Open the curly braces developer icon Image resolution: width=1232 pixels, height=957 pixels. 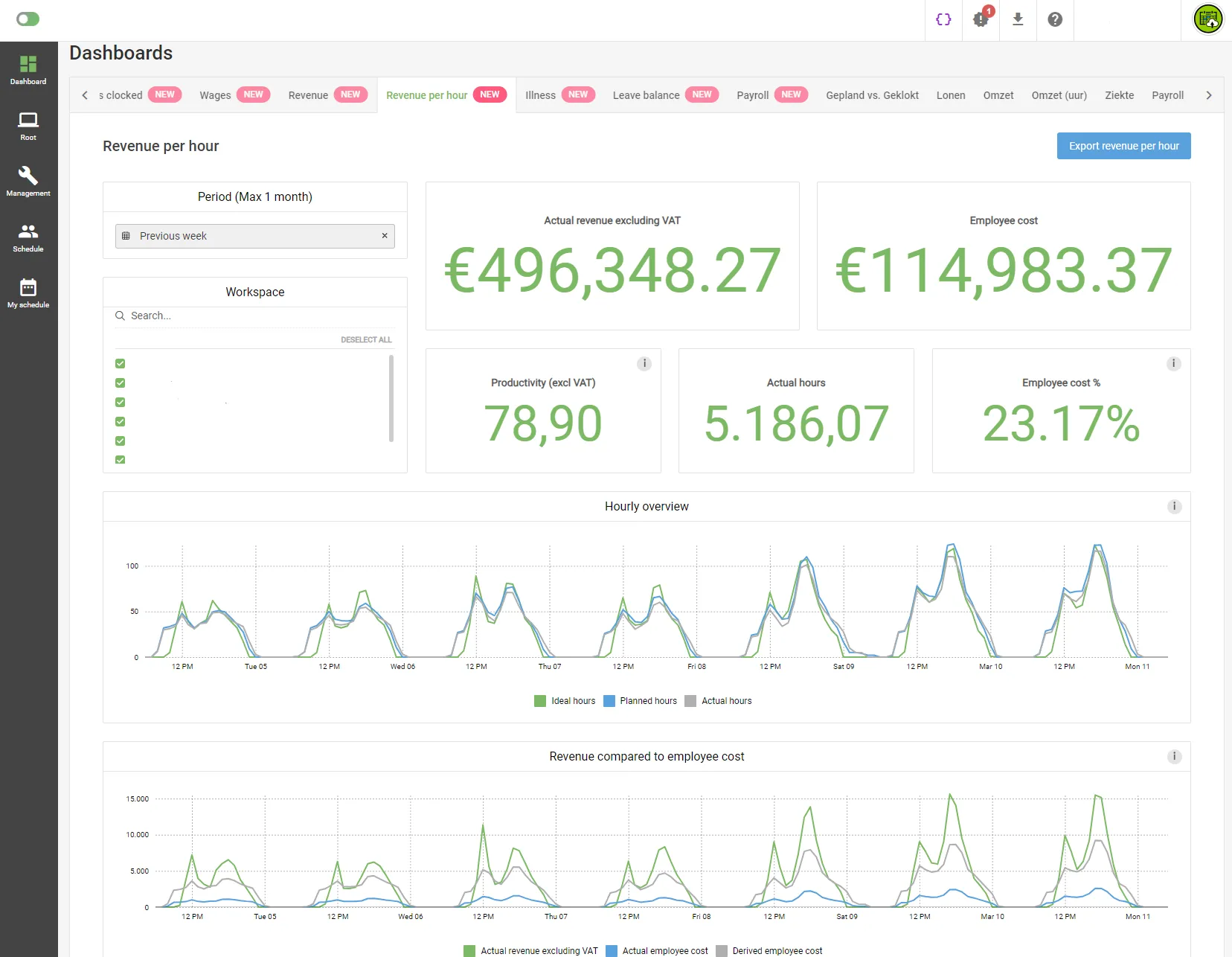(x=943, y=19)
